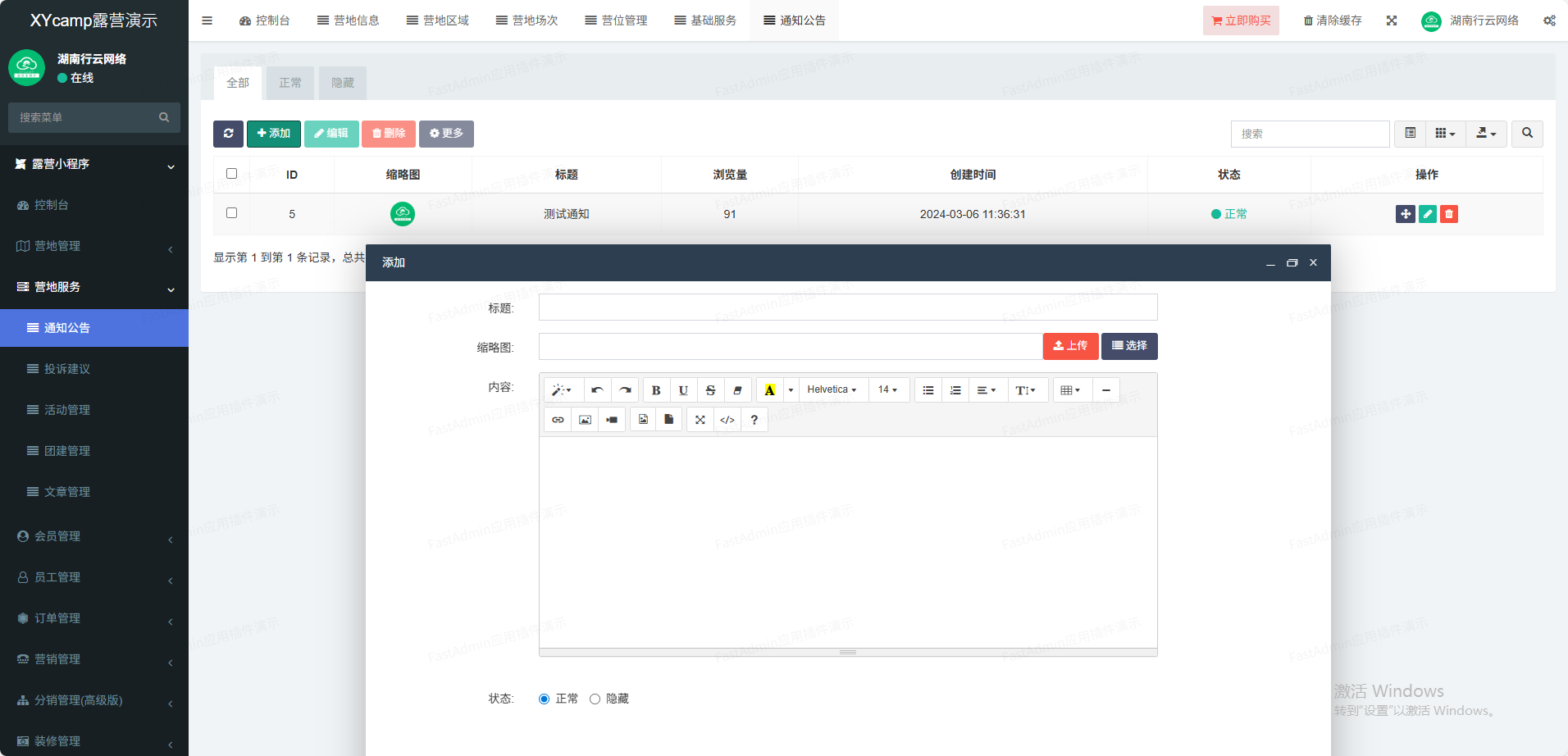Click the undo arrow in the editor
The width and height of the screenshot is (1568, 756).
point(597,390)
